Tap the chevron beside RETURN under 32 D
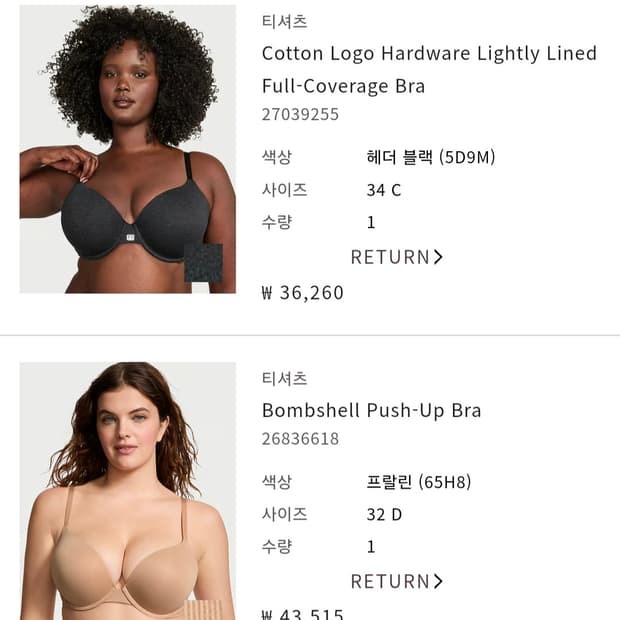This screenshot has height=620, width=620. point(438,581)
